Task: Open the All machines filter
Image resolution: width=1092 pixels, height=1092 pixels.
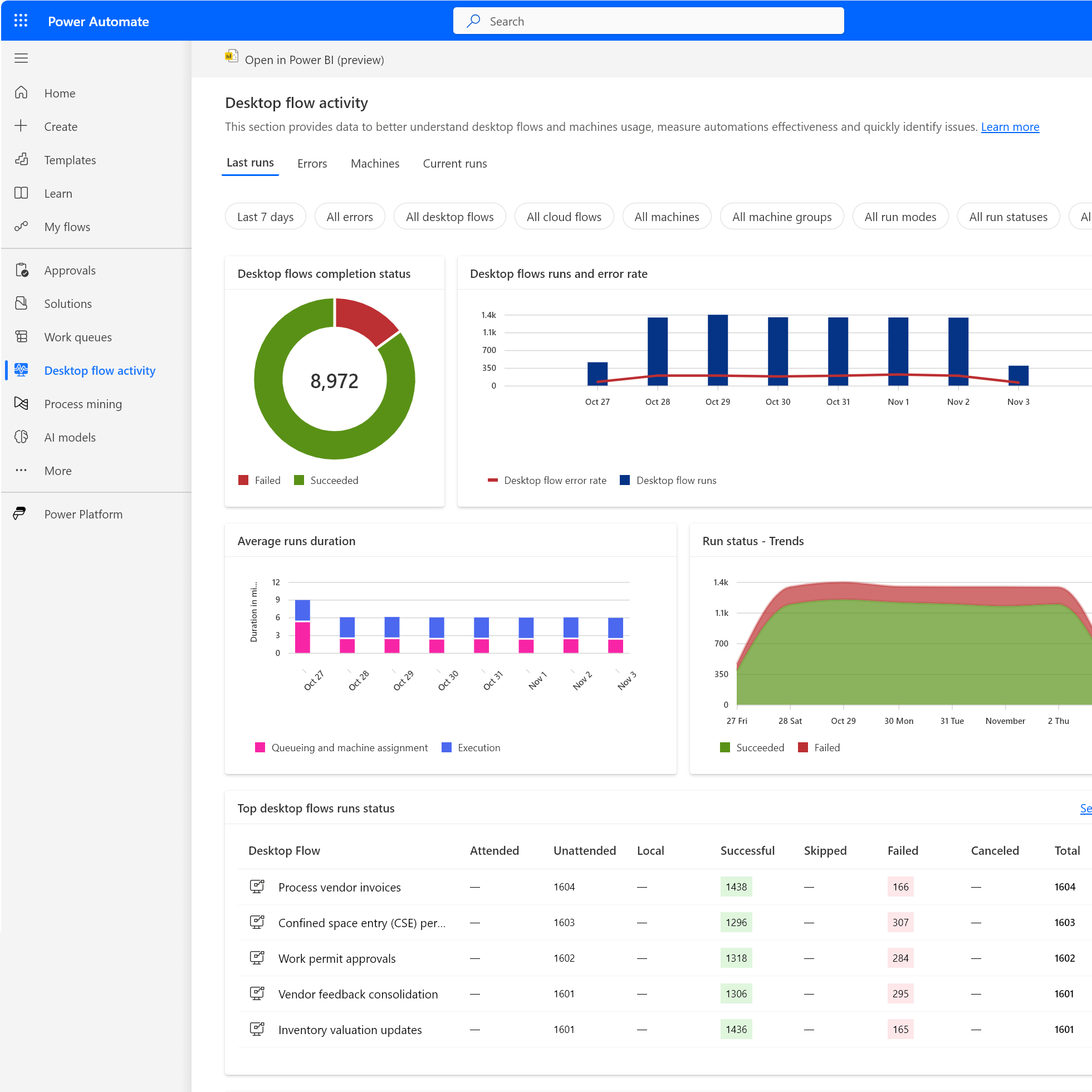Action: coord(667,217)
